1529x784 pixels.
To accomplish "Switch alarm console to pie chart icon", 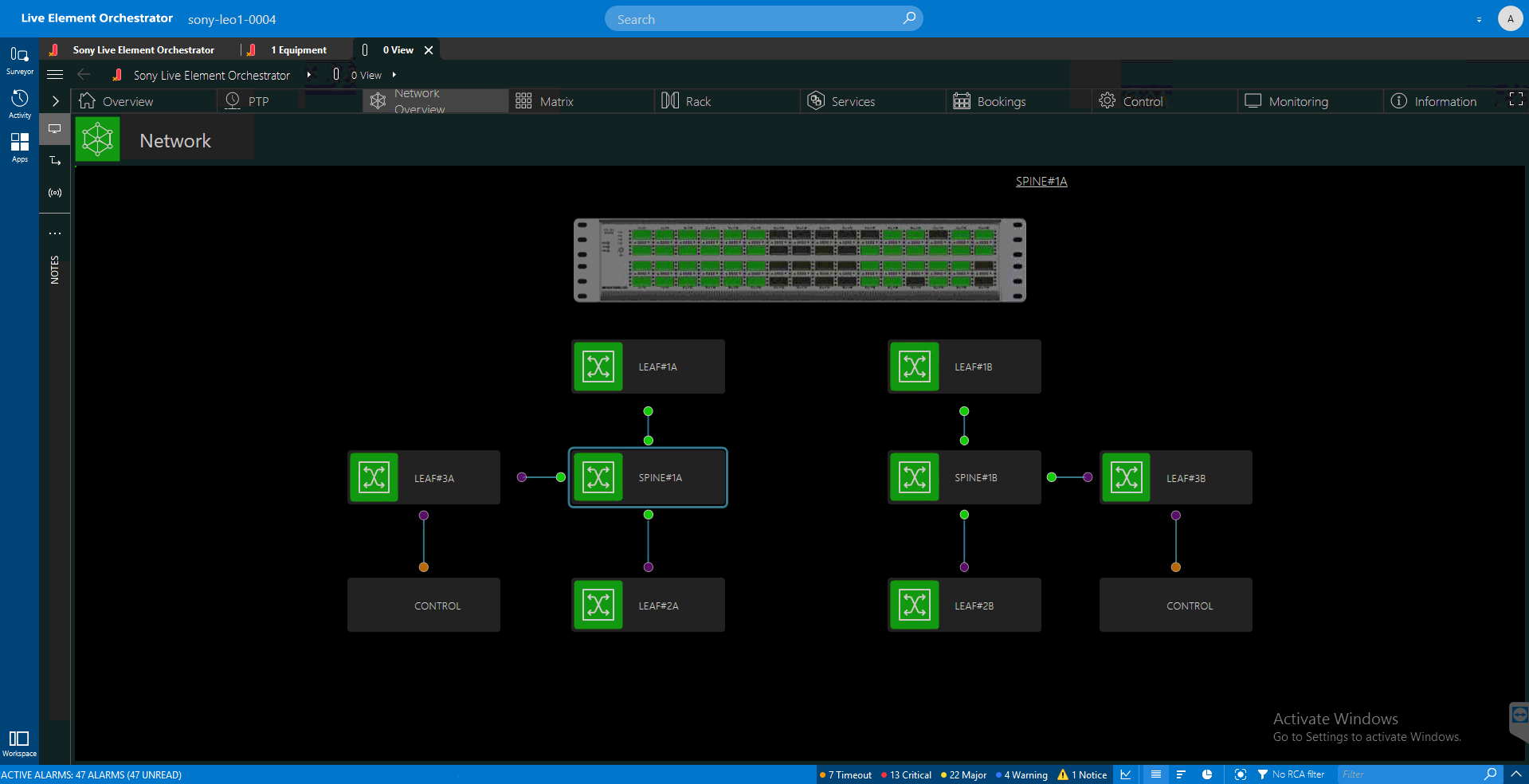I will tap(1207, 774).
